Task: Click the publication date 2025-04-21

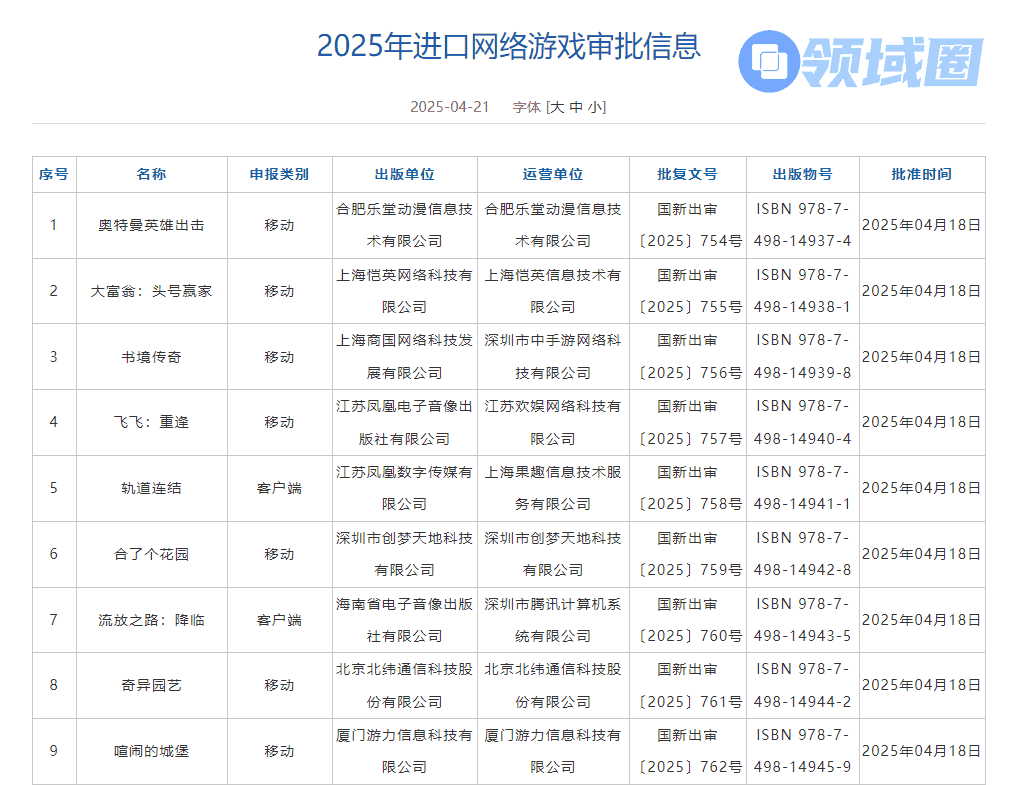Action: 449,107
